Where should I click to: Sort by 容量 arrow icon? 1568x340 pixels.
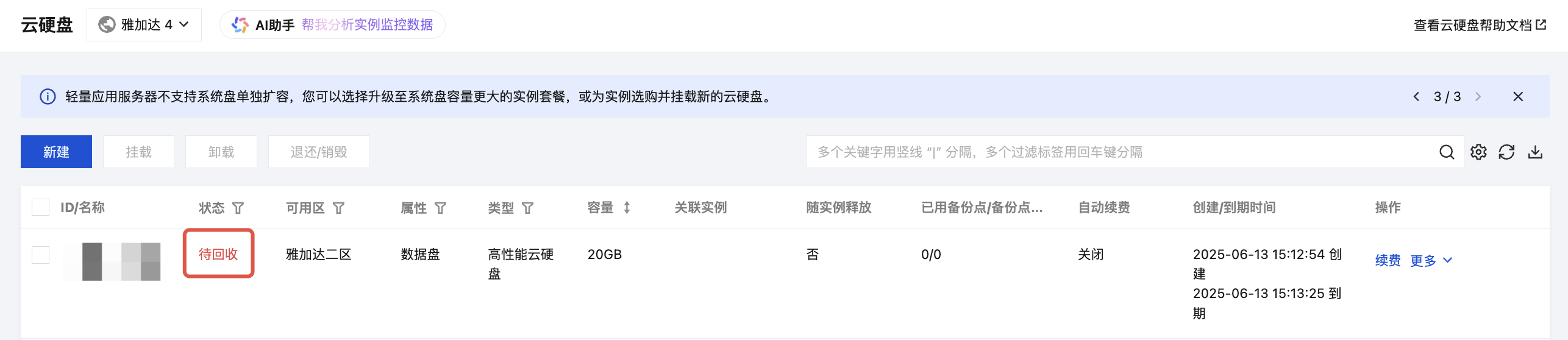tap(627, 208)
